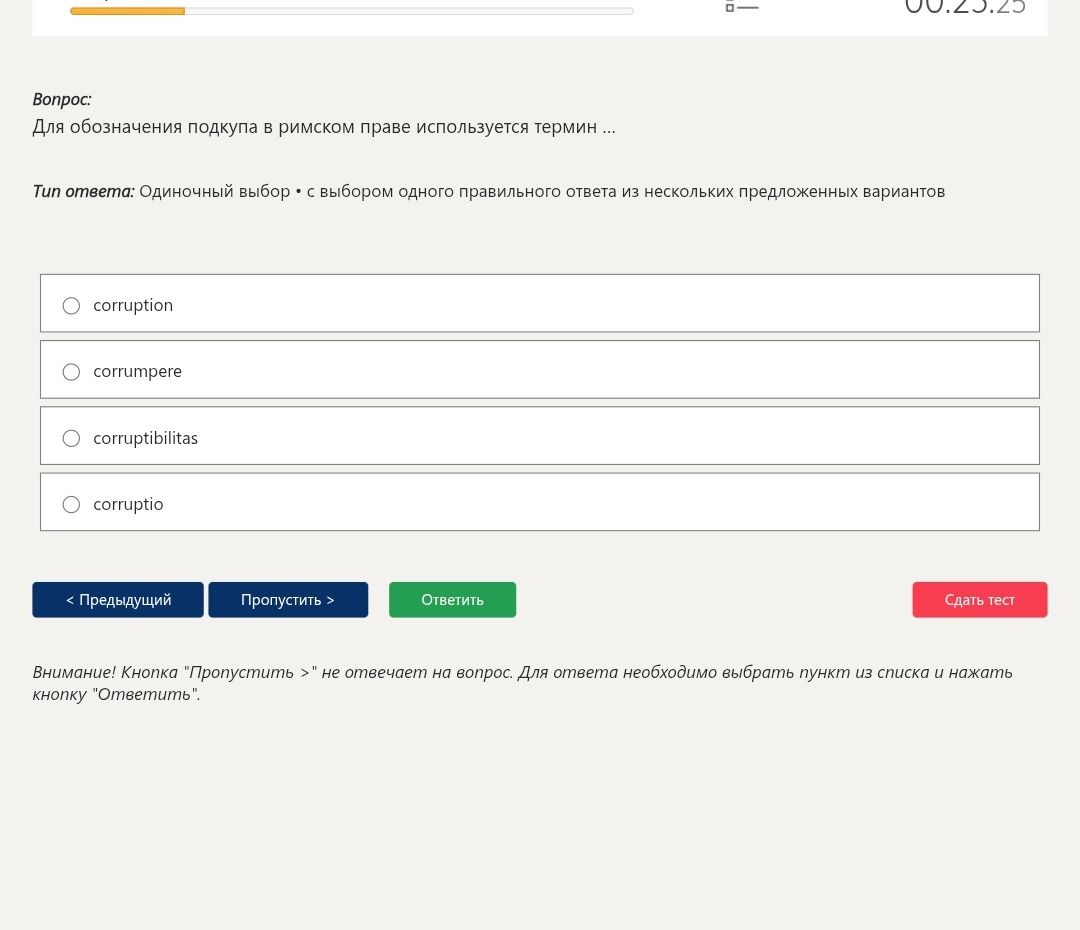Click the countdown timer display
1080x930 pixels.
[964, 7]
